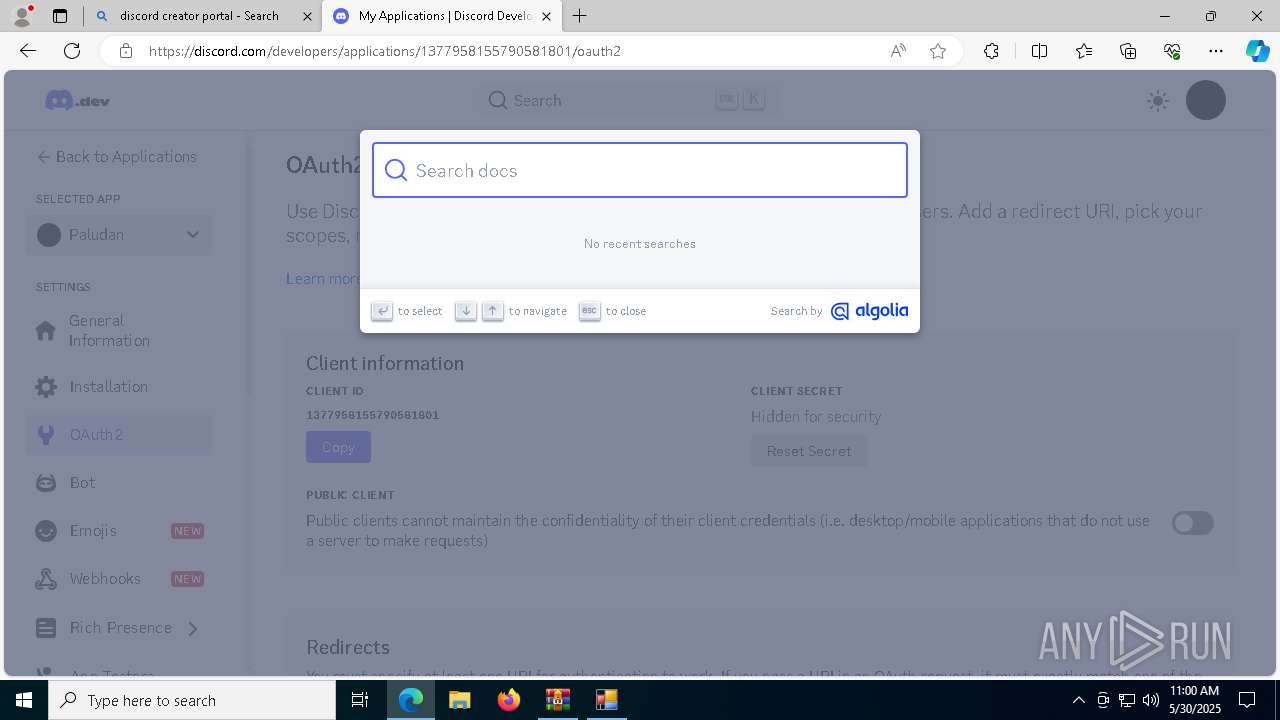1280x720 pixels.
Task: Open the Windows Start menu
Action: pos(24,700)
